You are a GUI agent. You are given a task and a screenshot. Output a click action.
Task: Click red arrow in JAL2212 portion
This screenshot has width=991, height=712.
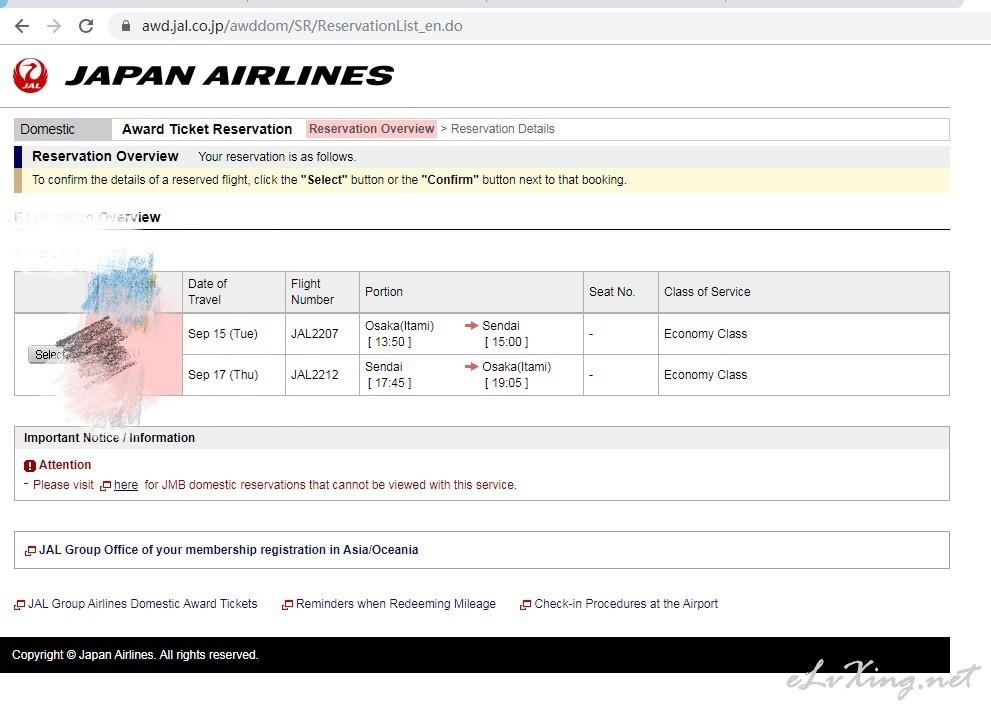[471, 366]
